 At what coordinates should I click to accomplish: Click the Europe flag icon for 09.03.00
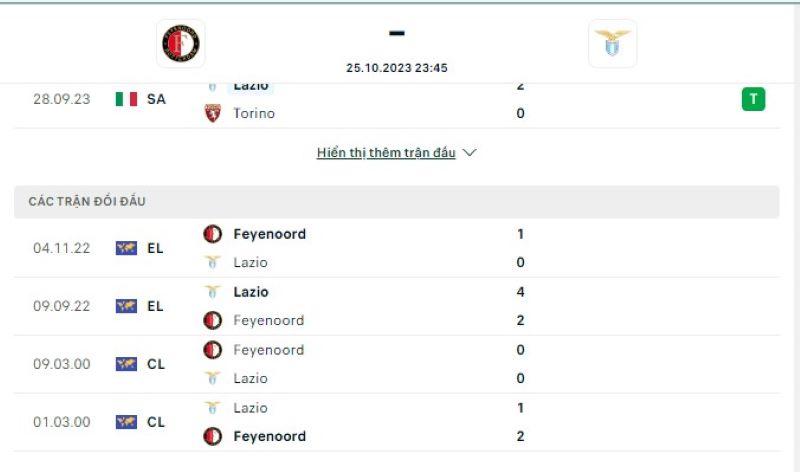(126, 364)
